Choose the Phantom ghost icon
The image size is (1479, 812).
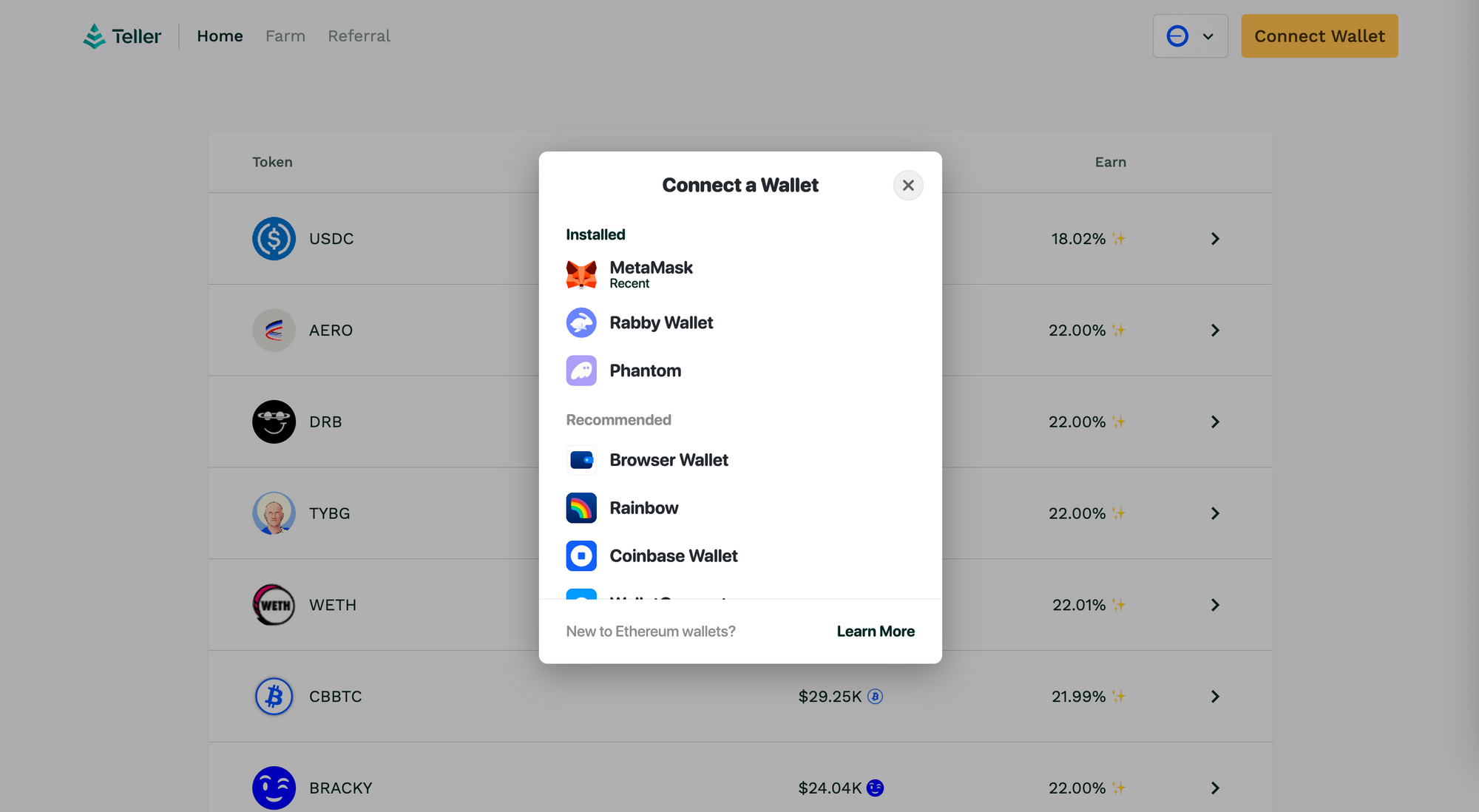581,371
